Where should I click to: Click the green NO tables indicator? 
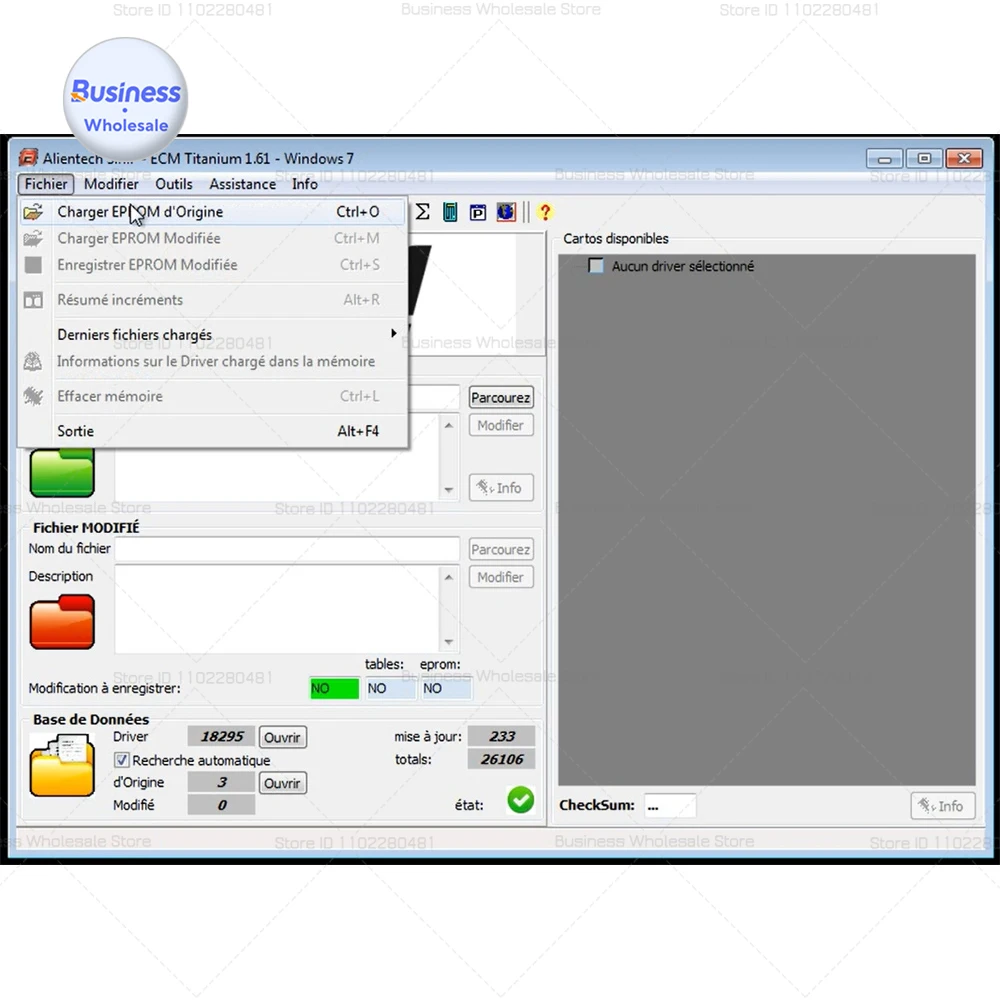[x=333, y=688]
